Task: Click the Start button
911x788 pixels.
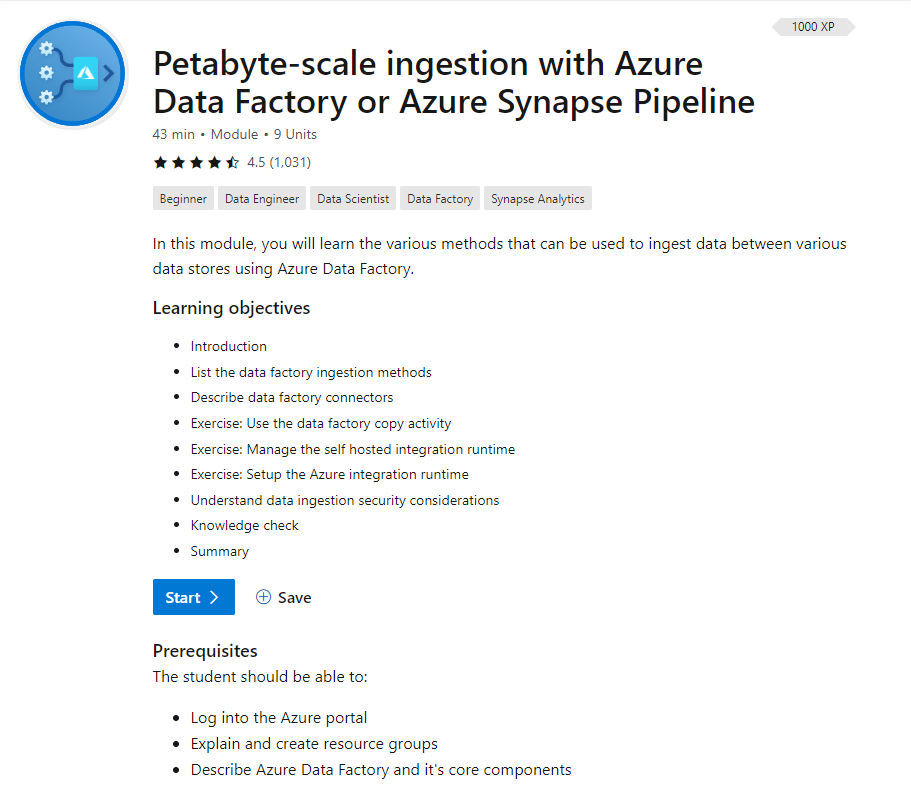Action: (193, 596)
